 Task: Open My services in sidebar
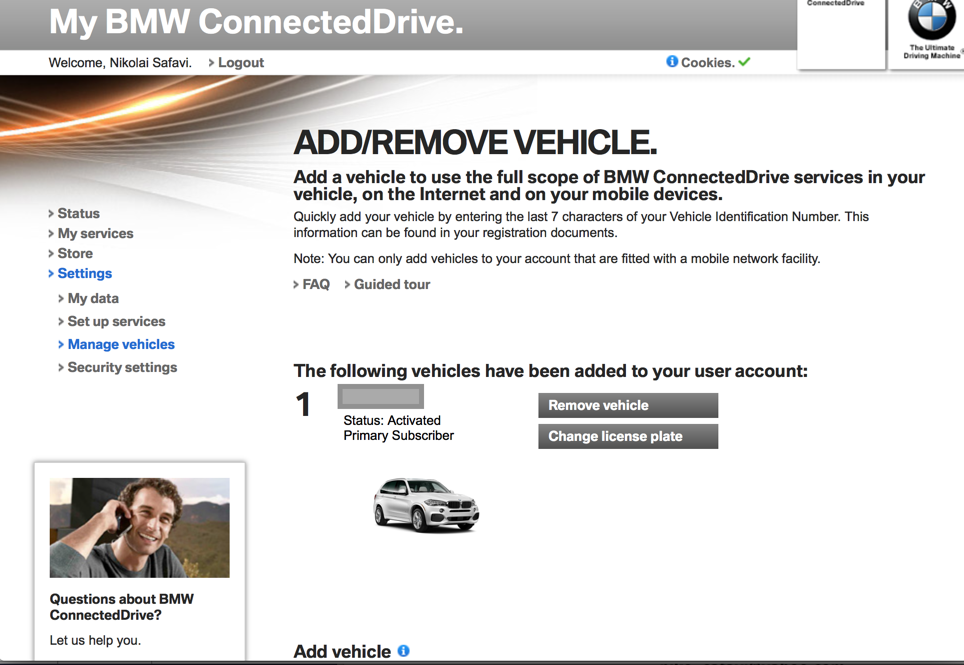pyautogui.click(x=91, y=234)
